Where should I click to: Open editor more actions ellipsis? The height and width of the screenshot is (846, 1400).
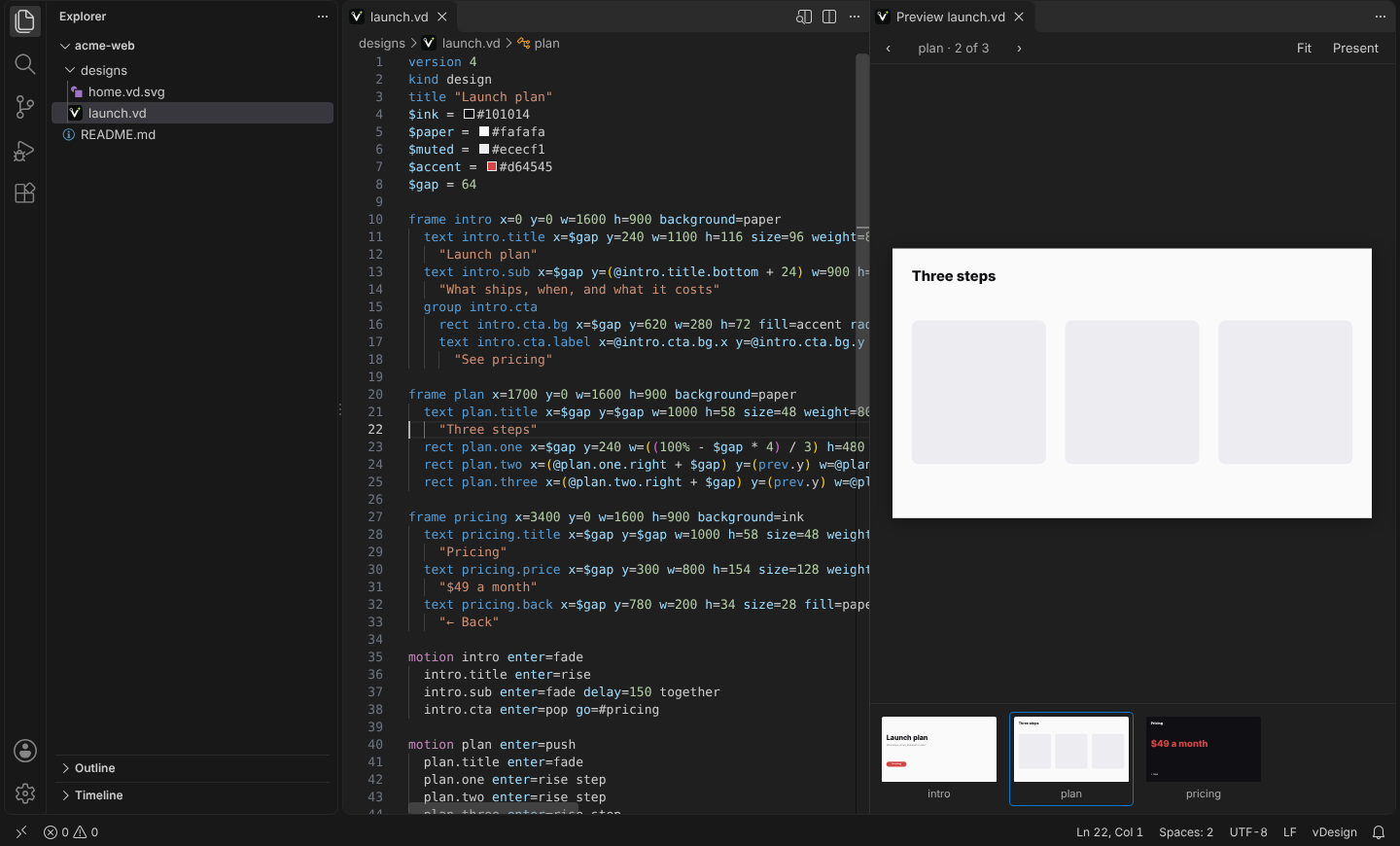coord(855,17)
